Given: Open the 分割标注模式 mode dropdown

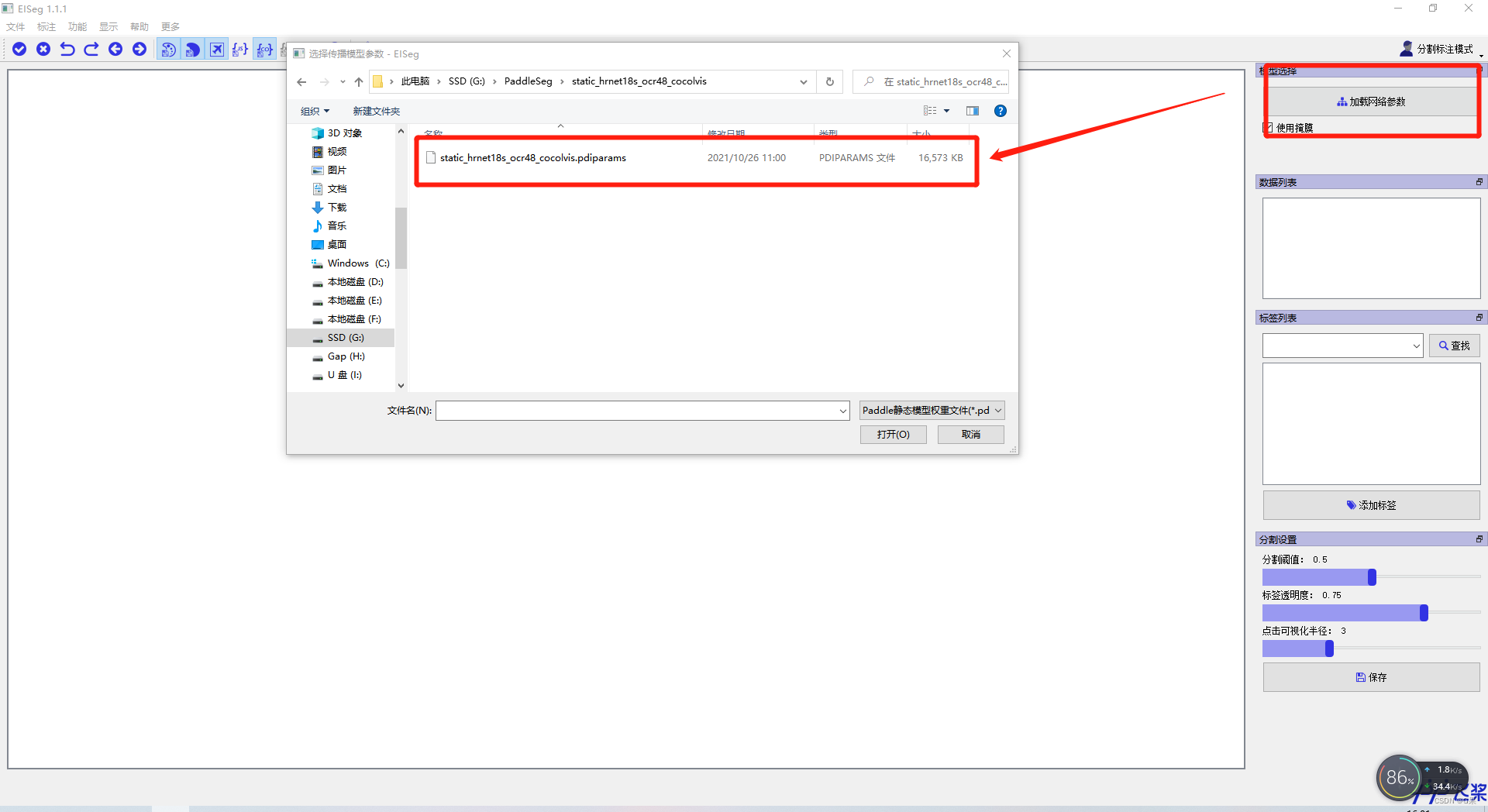Looking at the screenshot, I should coord(1441,50).
